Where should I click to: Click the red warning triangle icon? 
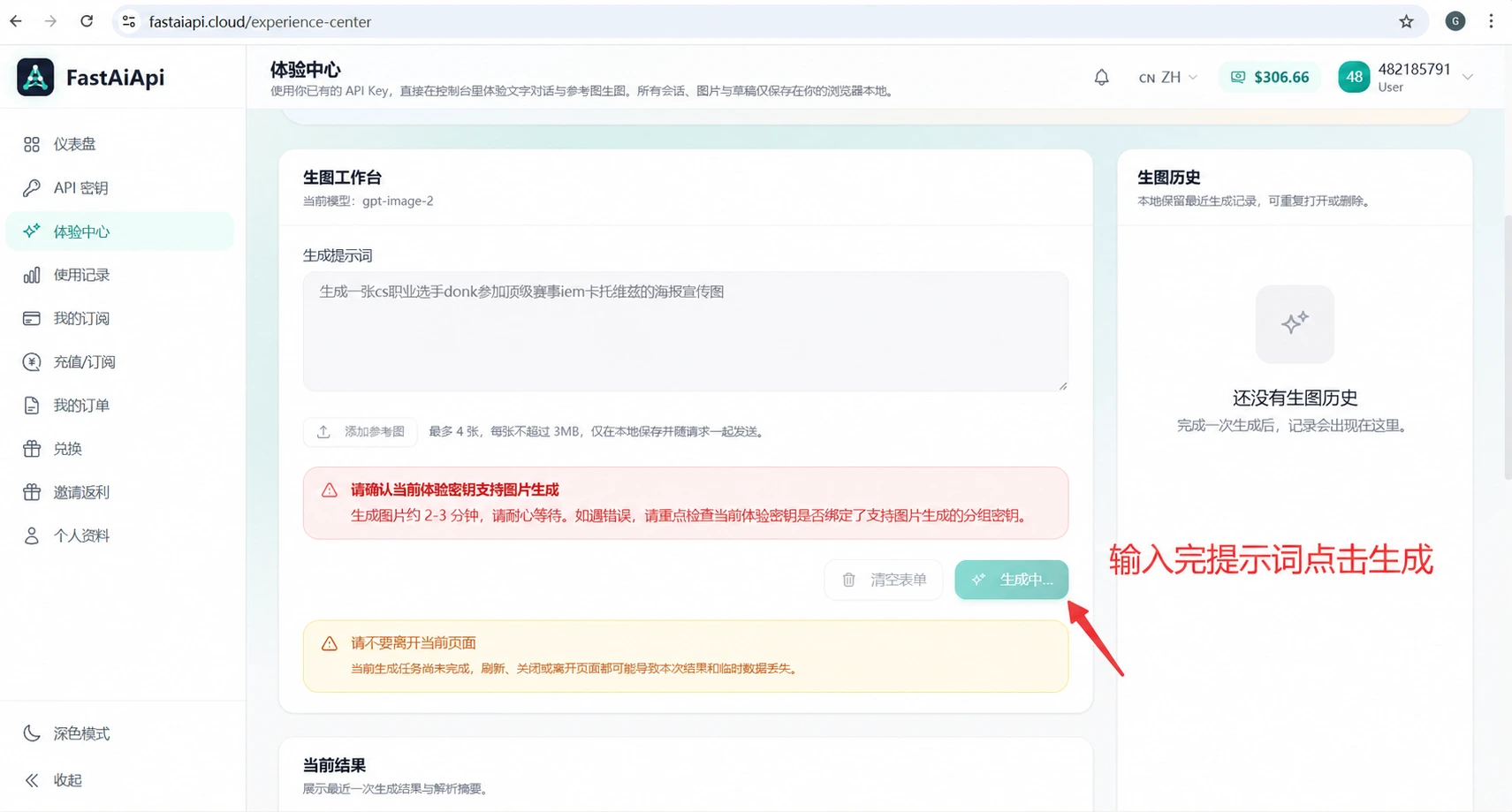click(329, 489)
